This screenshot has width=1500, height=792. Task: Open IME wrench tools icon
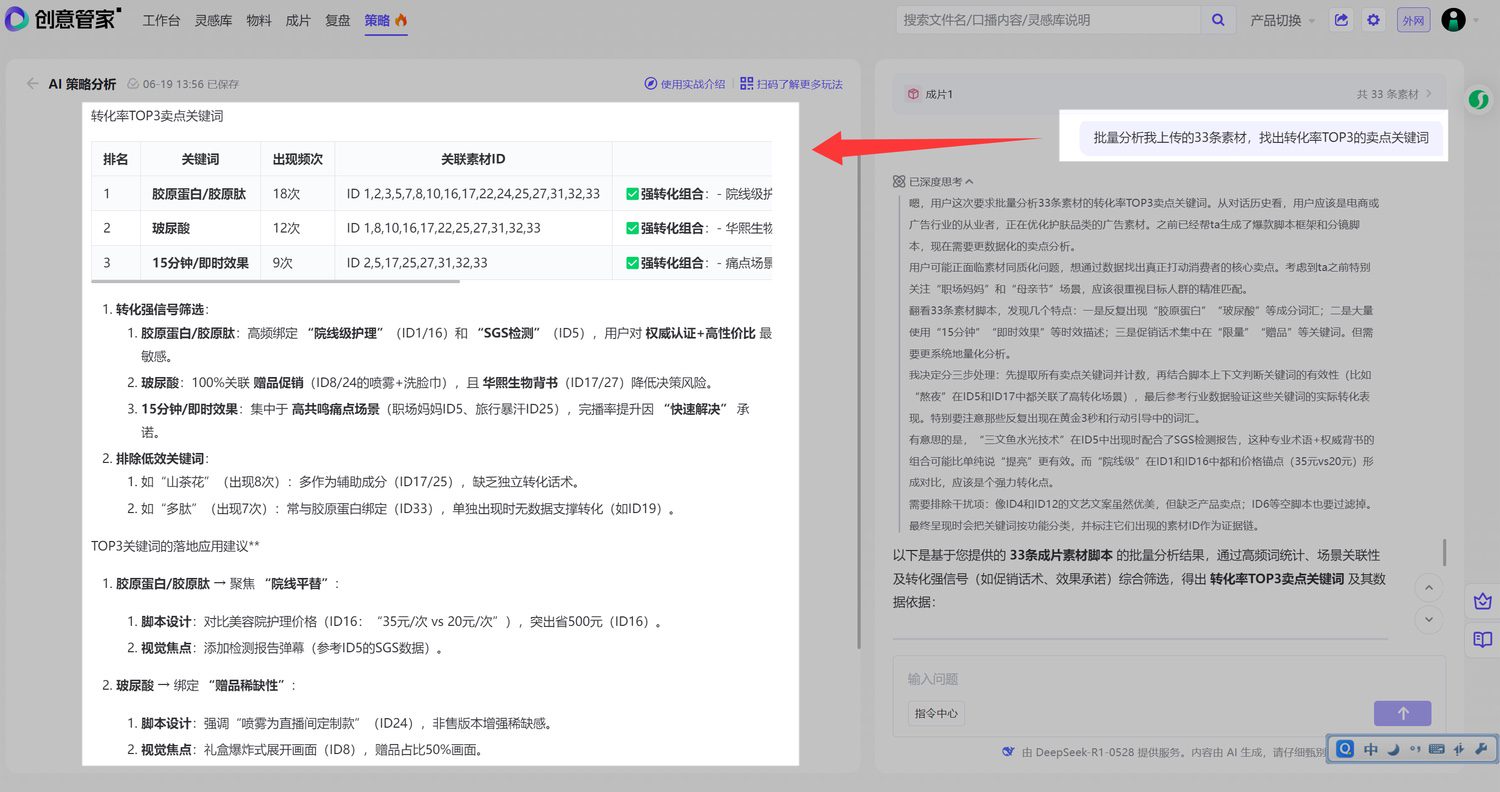coord(1481,749)
